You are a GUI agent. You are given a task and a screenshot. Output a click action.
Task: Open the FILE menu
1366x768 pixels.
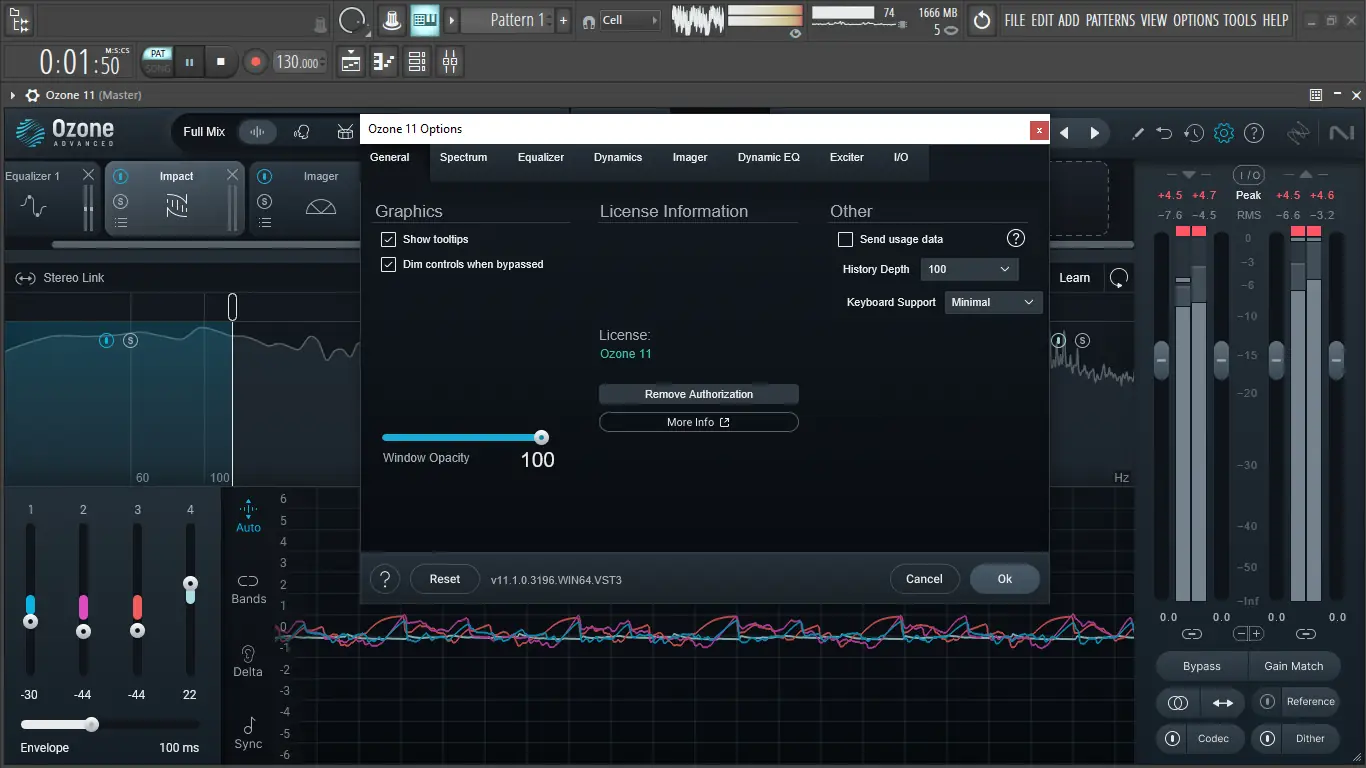pos(1015,20)
